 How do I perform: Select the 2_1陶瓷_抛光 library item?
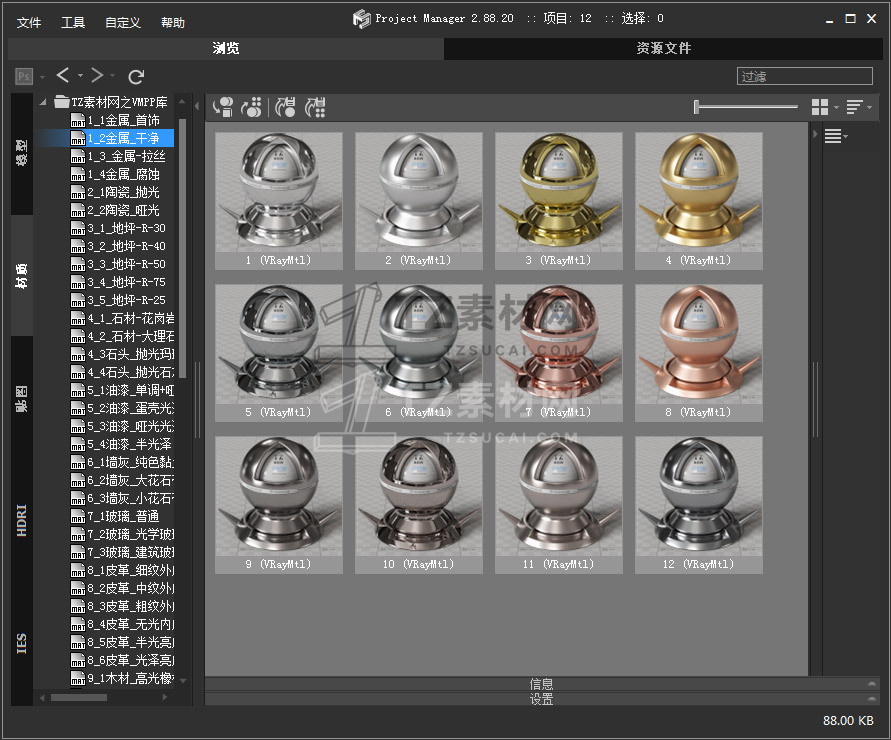click(122, 192)
